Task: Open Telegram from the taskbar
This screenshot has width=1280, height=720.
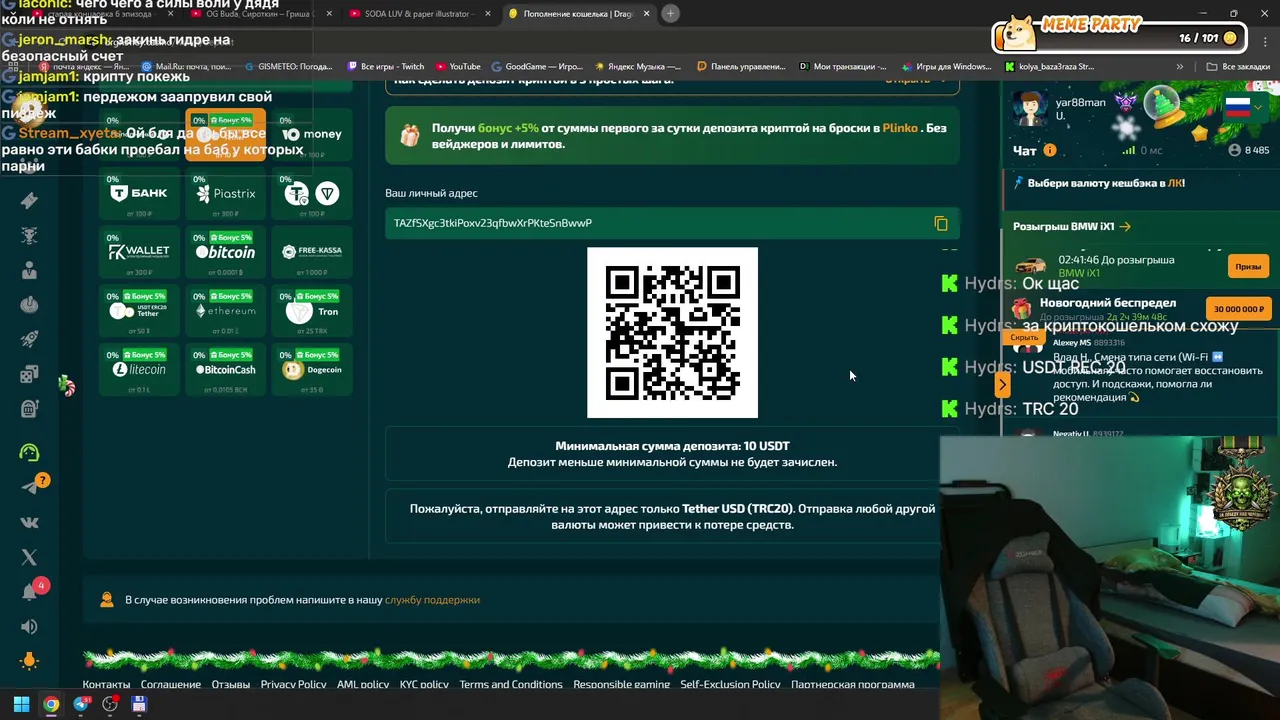Action: [81, 704]
